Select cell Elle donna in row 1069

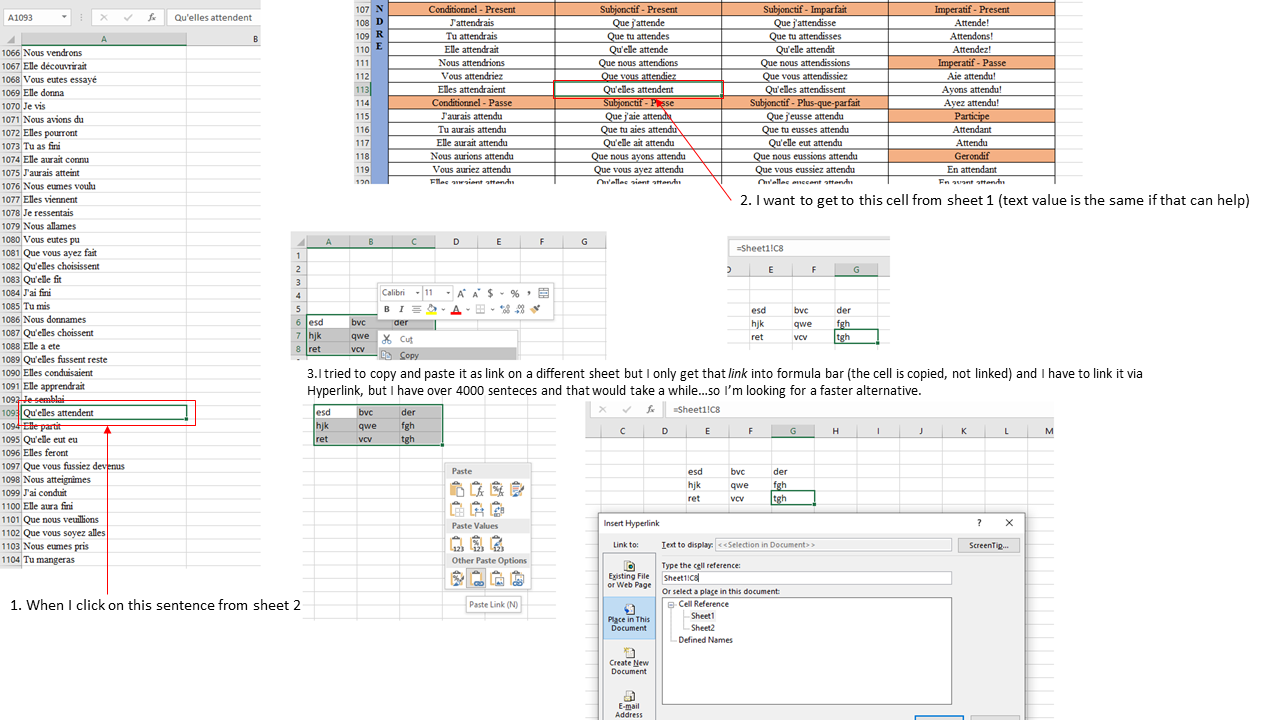tap(104, 93)
